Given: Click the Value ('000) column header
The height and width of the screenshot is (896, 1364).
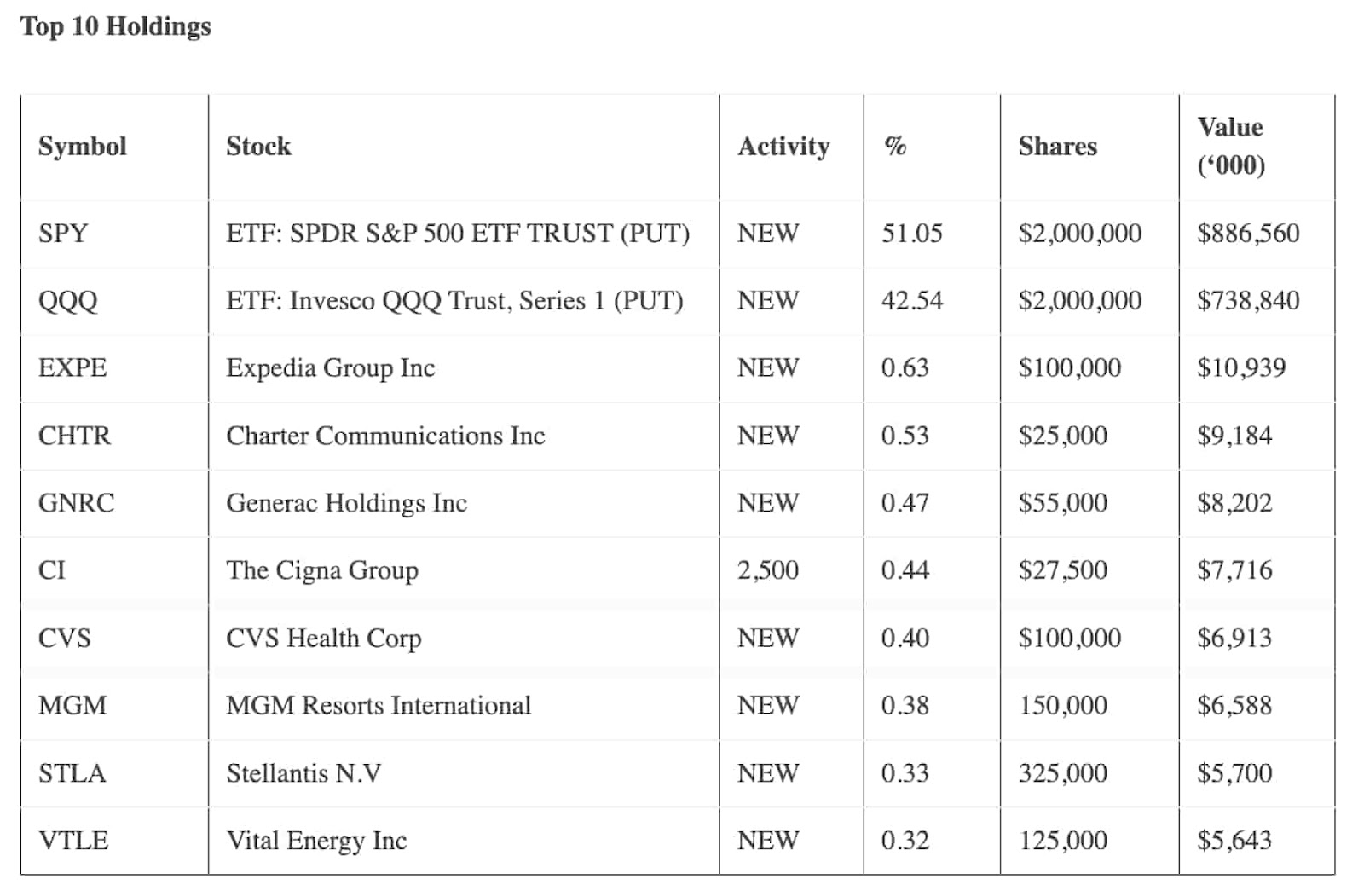Looking at the screenshot, I should (x=1231, y=146).
